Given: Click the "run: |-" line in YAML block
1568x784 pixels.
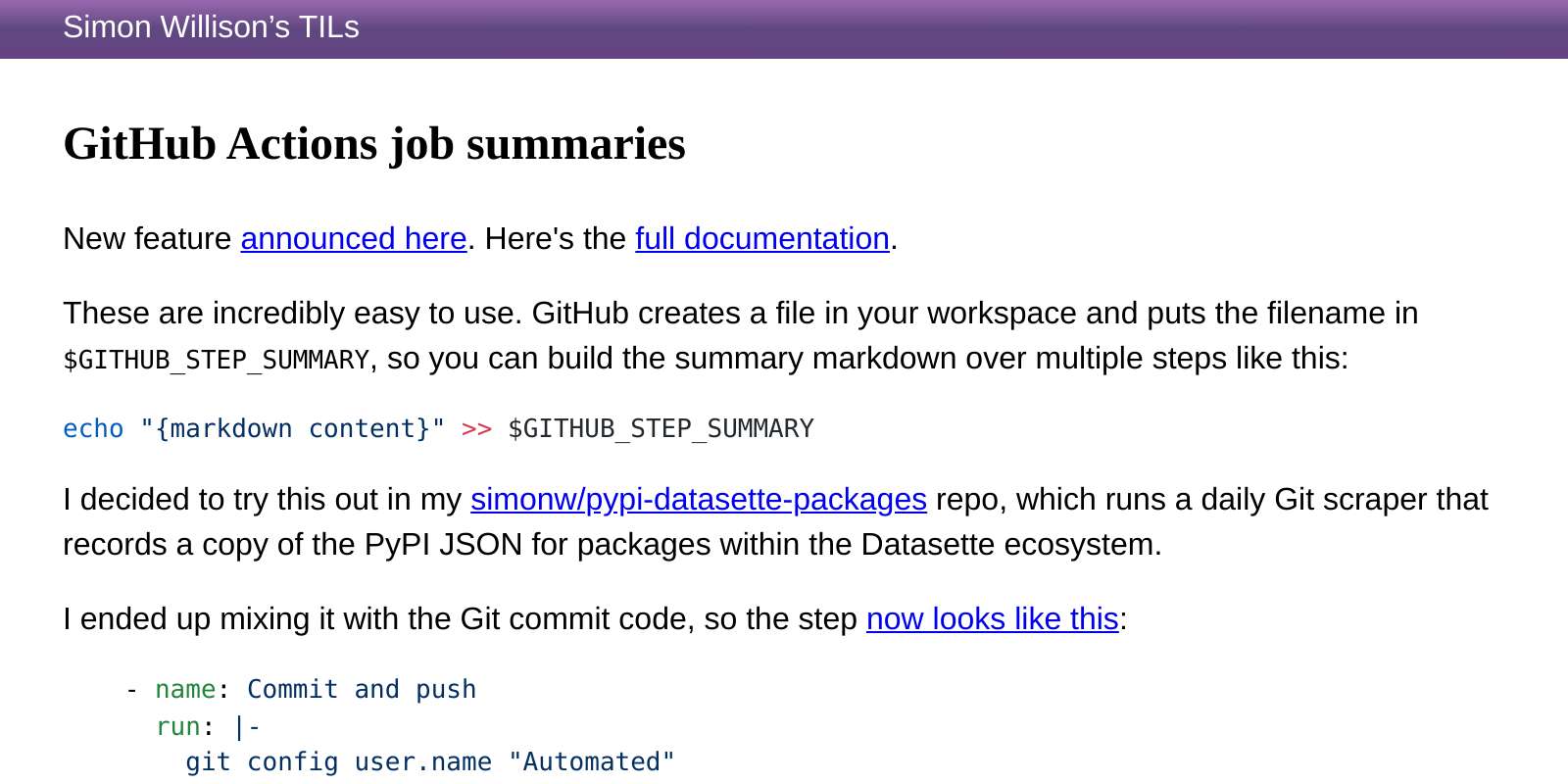Looking at the screenshot, I should click(206, 725).
